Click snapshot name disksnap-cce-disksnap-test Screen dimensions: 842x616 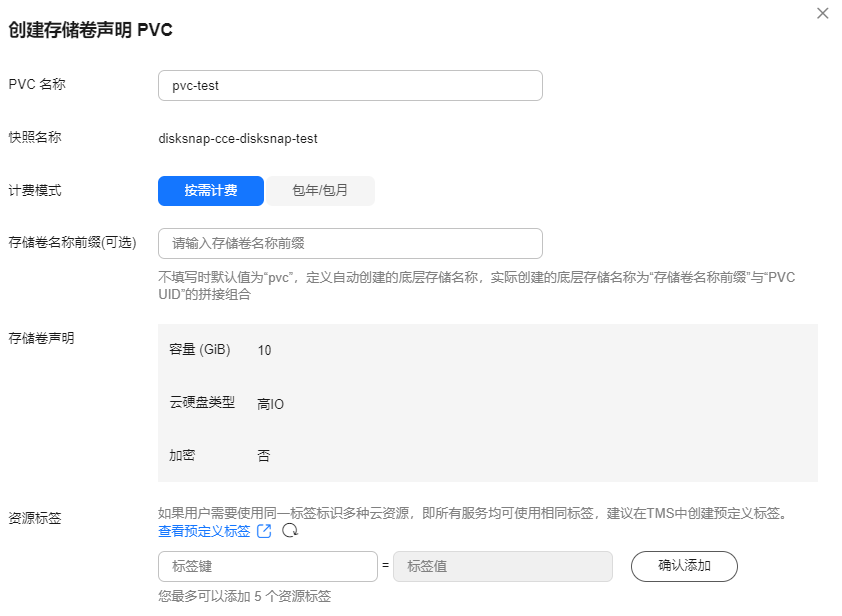pos(238,139)
